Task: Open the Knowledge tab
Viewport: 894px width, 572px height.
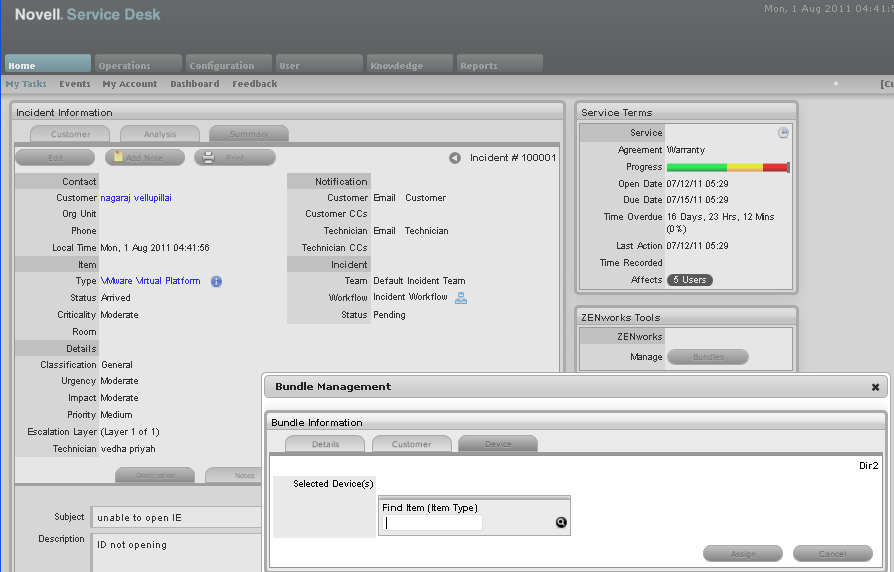Action: pyautogui.click(x=410, y=64)
